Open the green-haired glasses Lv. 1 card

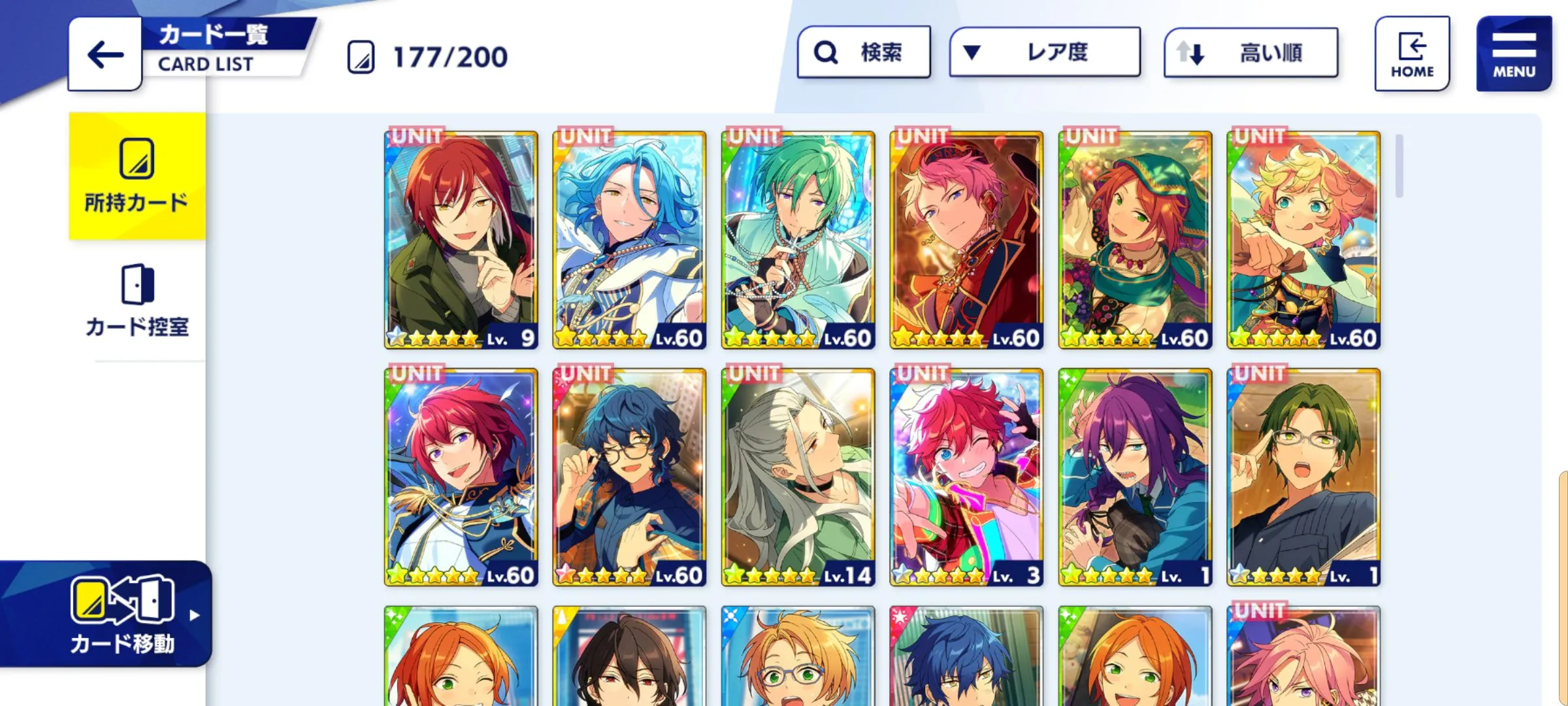click(x=1303, y=477)
